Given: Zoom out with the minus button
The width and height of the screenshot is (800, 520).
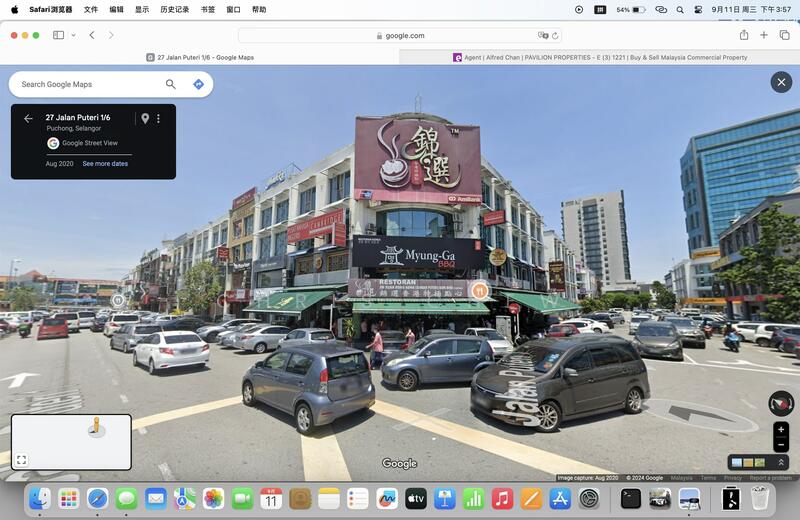Looking at the screenshot, I should (x=781, y=445).
